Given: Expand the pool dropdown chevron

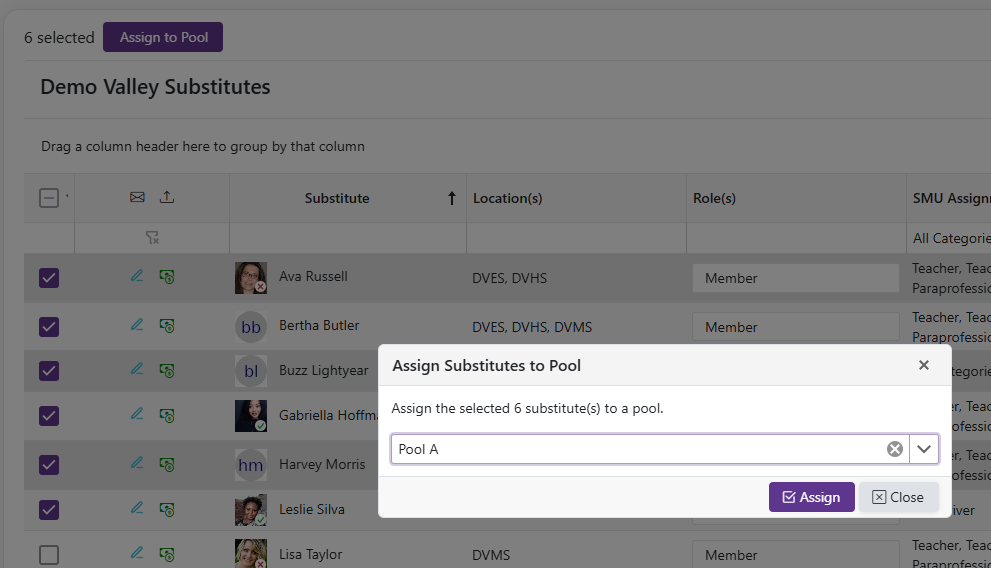Looking at the screenshot, I should coord(924,449).
